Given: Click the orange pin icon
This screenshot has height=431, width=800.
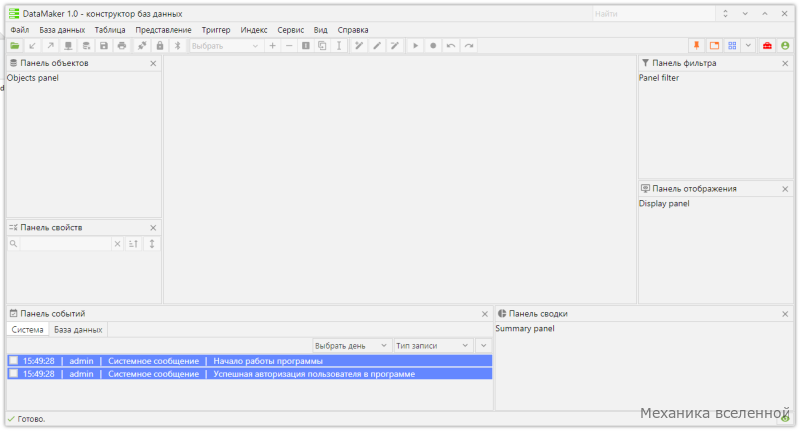Looking at the screenshot, I should tap(696, 46).
